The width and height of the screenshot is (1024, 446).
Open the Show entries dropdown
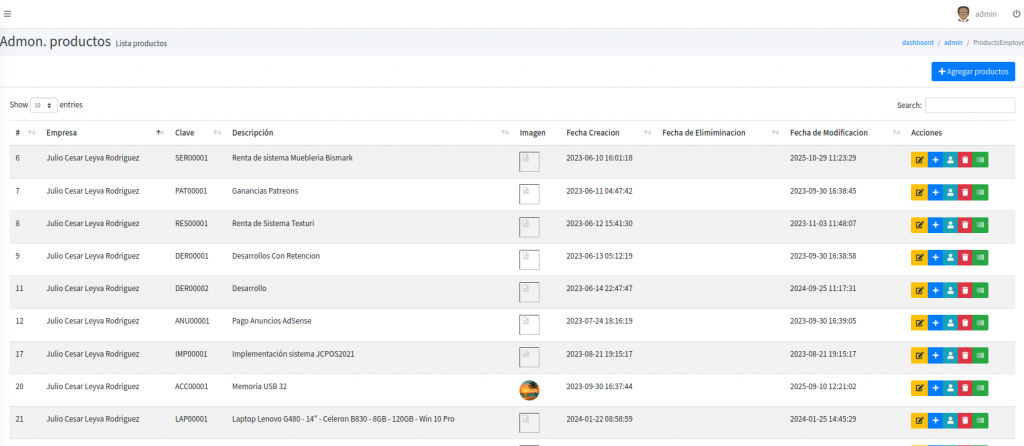click(44, 105)
